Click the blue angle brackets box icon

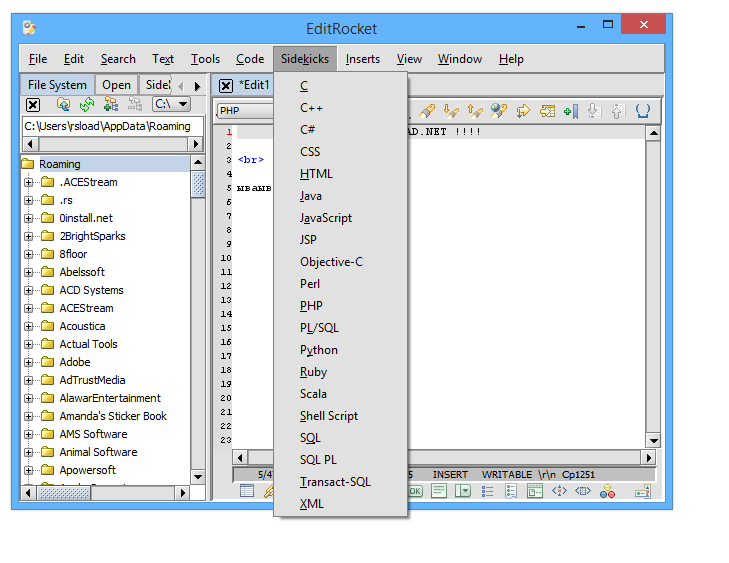click(x=583, y=491)
